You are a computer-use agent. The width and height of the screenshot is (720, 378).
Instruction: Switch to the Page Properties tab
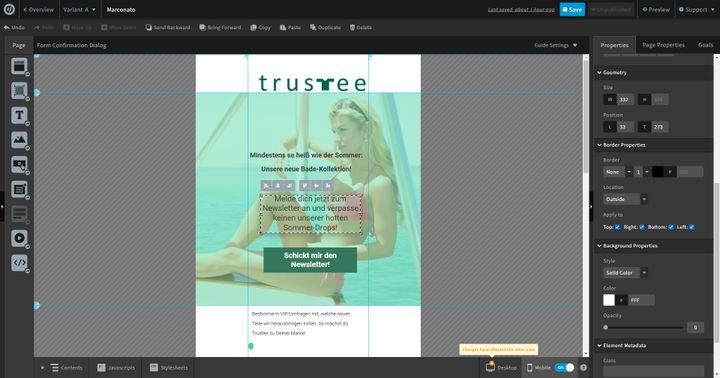point(663,45)
